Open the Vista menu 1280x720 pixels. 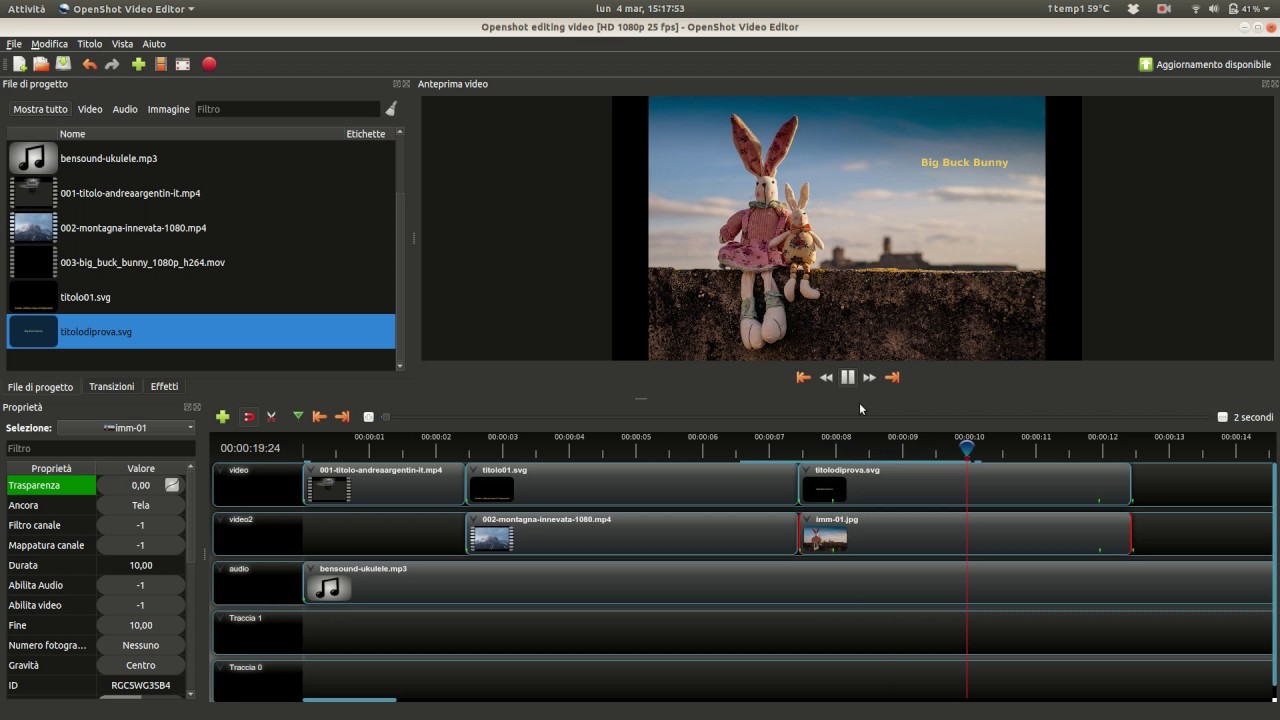point(122,44)
